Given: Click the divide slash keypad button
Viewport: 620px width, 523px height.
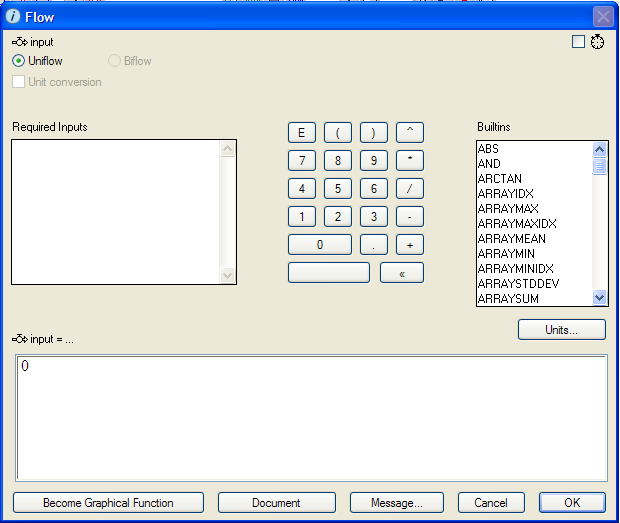Looking at the screenshot, I should pos(410,189).
